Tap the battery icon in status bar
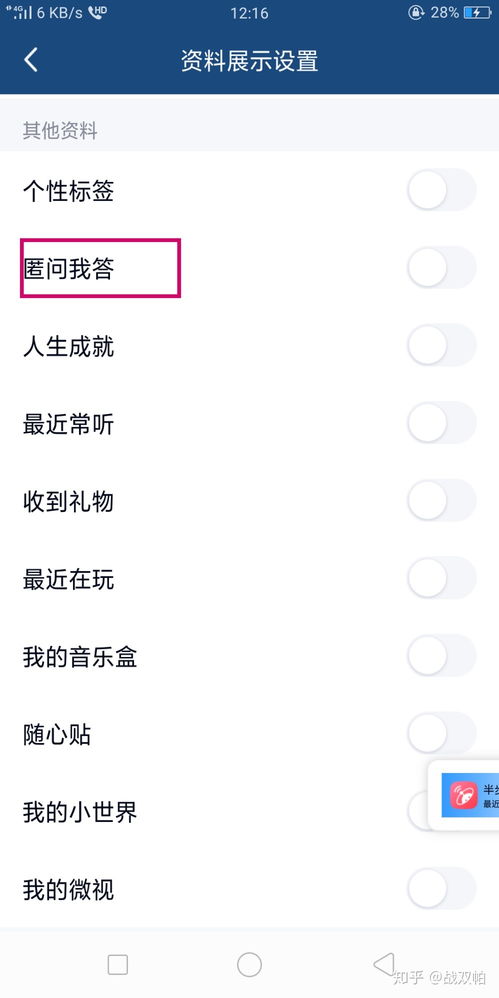Image resolution: width=499 pixels, height=998 pixels. [477, 13]
